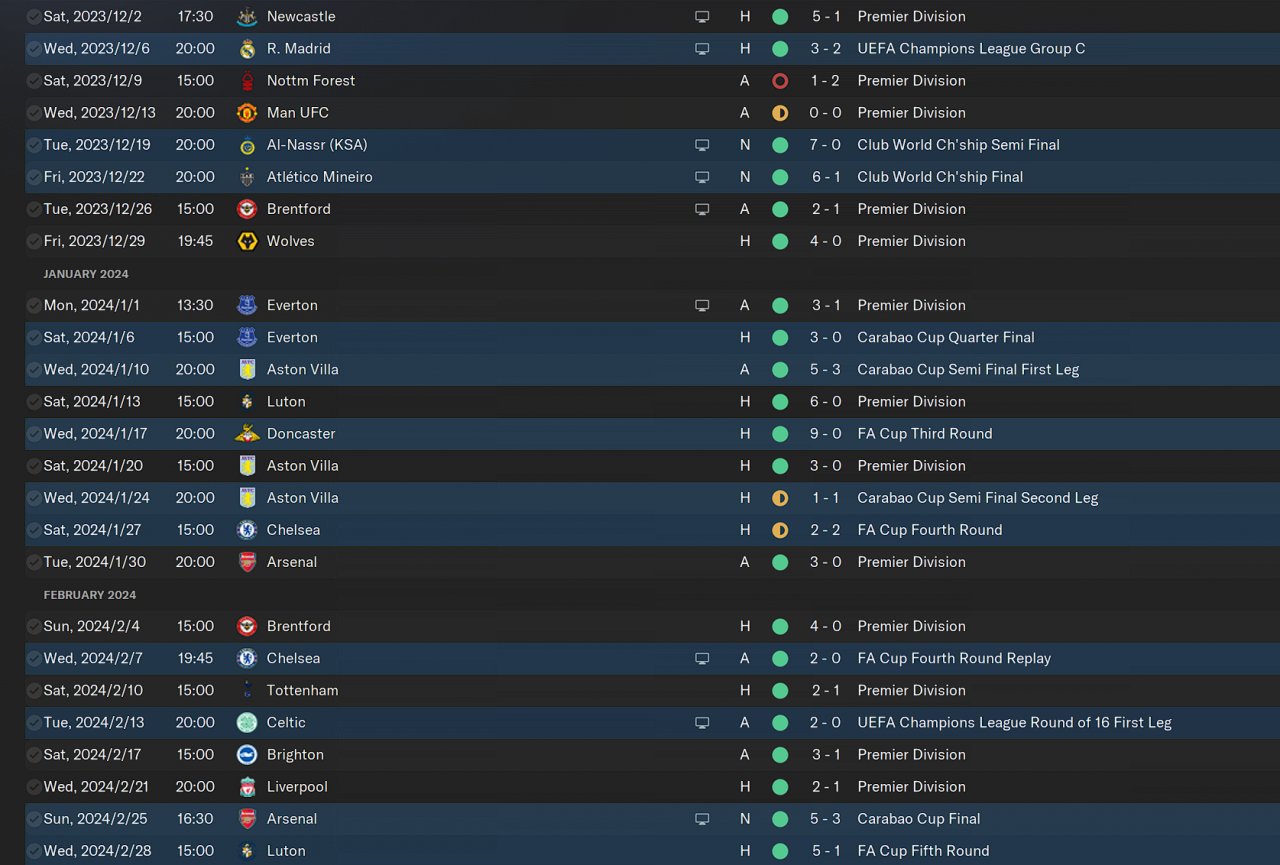The image size is (1280, 865).
Task: Click the red loss indicator for Nottm Forest
Action: tap(780, 81)
